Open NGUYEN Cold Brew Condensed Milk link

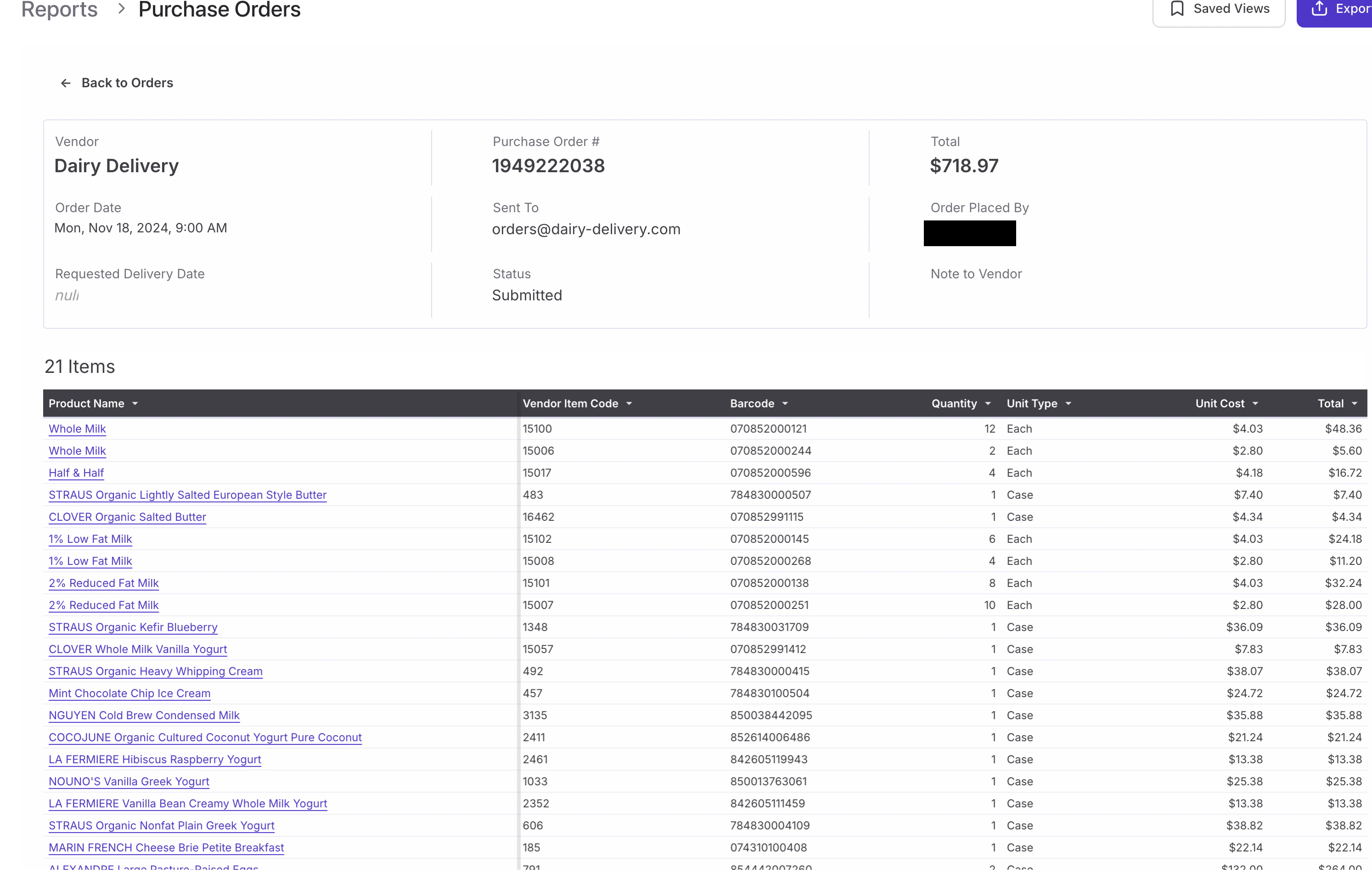144,715
